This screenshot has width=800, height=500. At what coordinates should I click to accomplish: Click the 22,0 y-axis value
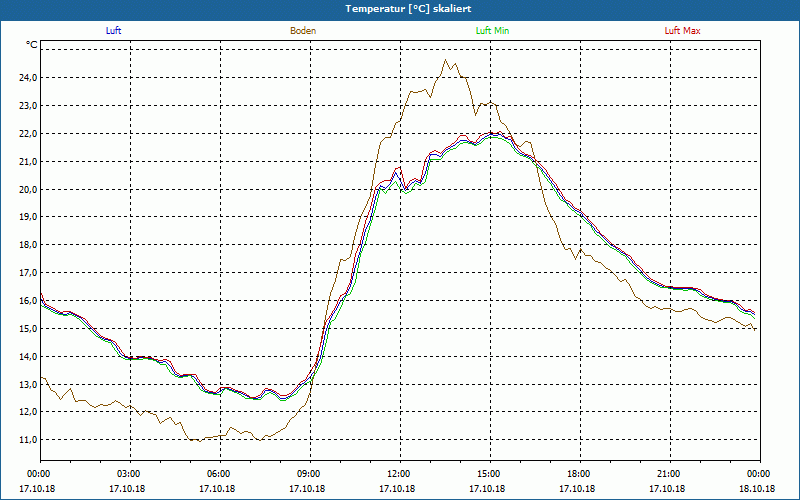pyautogui.click(x=28, y=134)
